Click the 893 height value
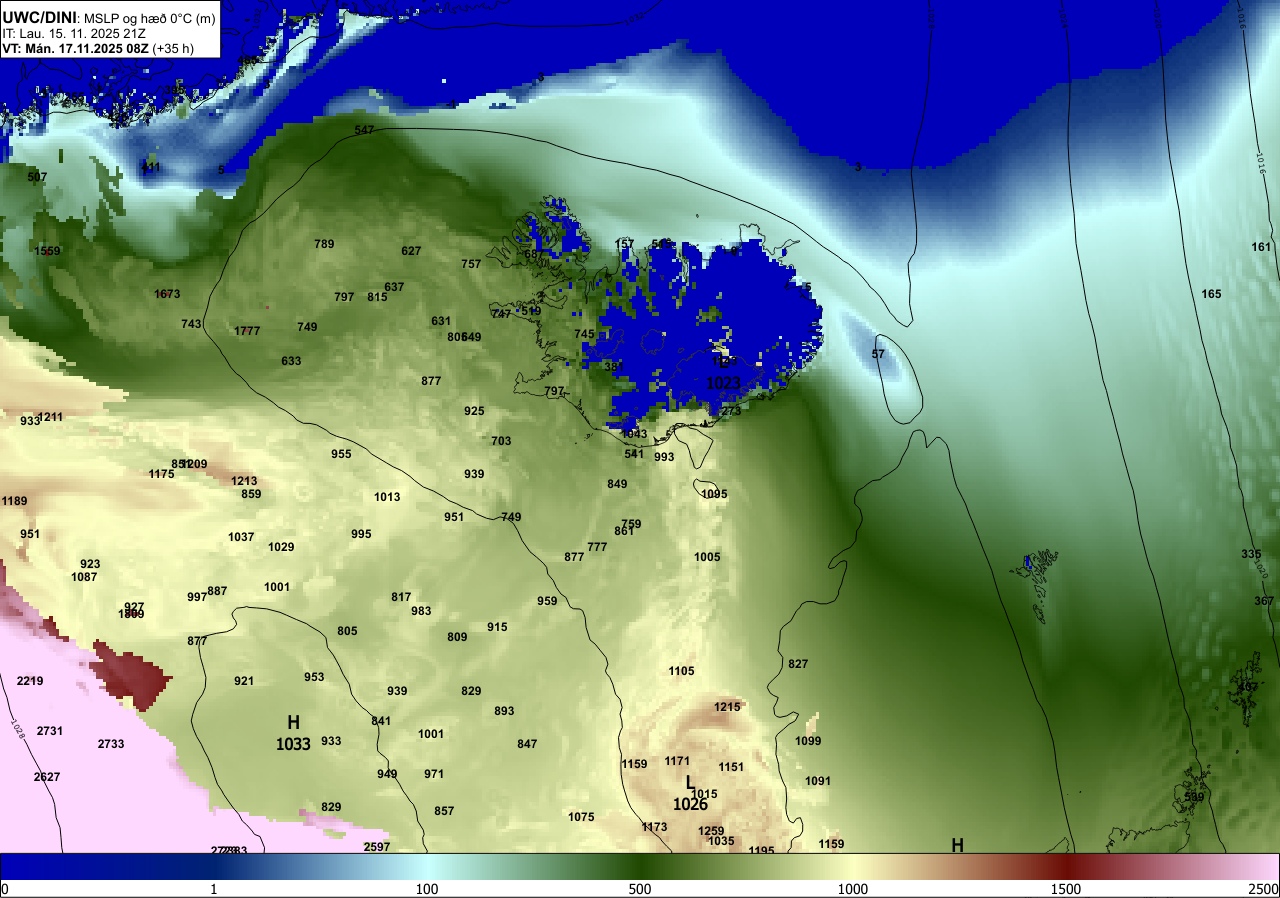 click(504, 711)
